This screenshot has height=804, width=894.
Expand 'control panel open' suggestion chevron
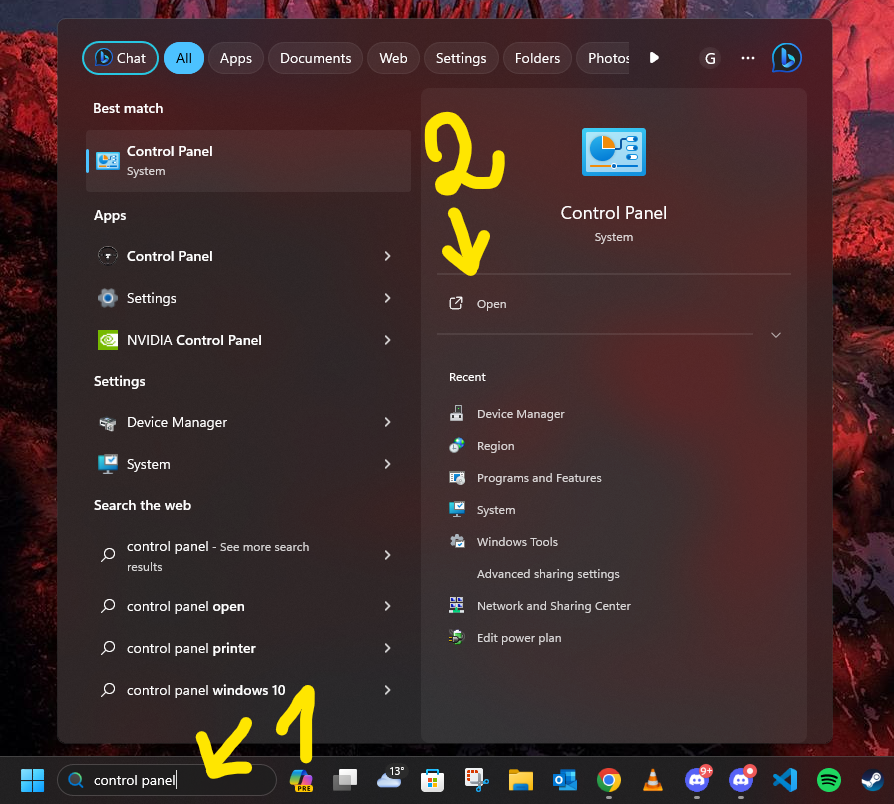[x=387, y=606]
